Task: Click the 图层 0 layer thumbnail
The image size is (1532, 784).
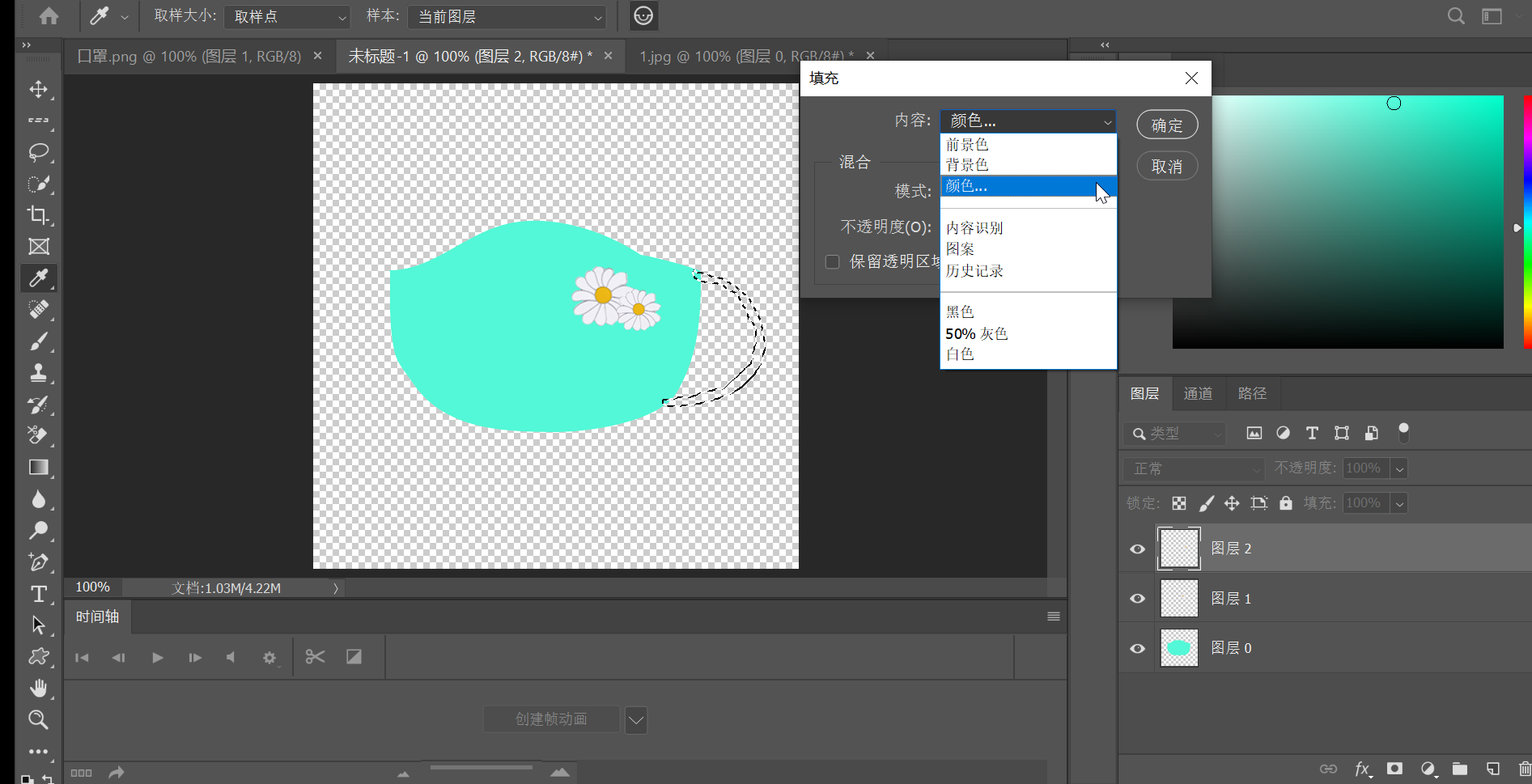Action: point(1178,647)
